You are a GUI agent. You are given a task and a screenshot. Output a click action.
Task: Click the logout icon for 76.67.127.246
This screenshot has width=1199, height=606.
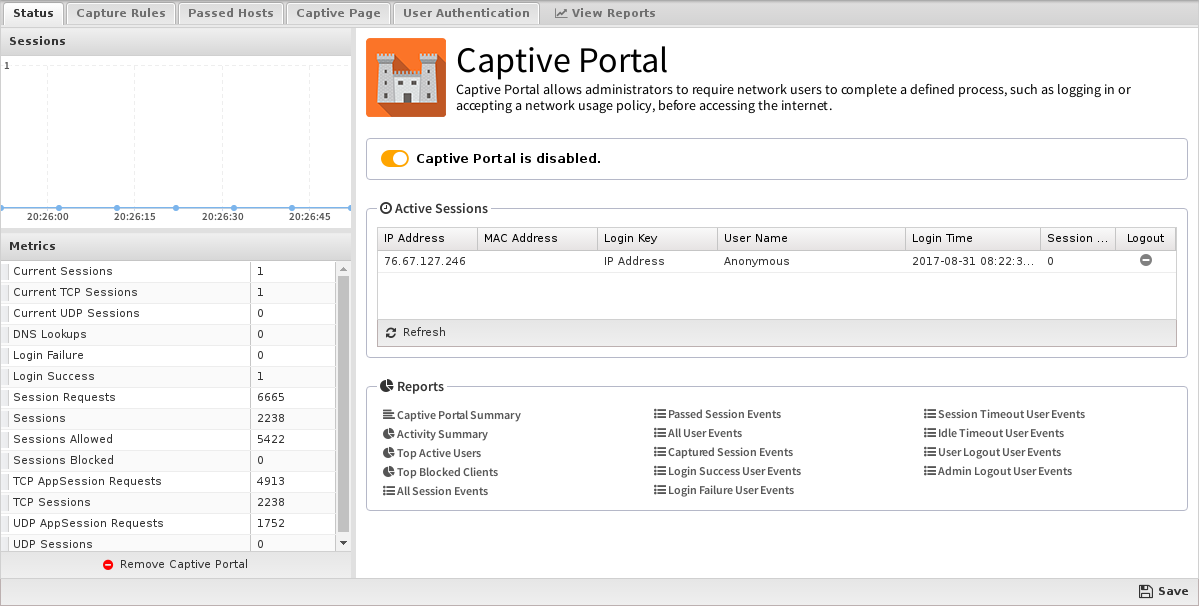pos(1146,261)
